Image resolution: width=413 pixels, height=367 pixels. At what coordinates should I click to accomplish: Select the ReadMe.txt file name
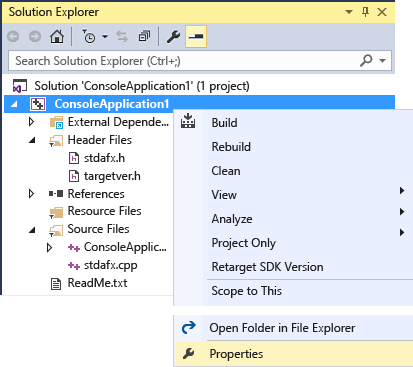coord(97,283)
